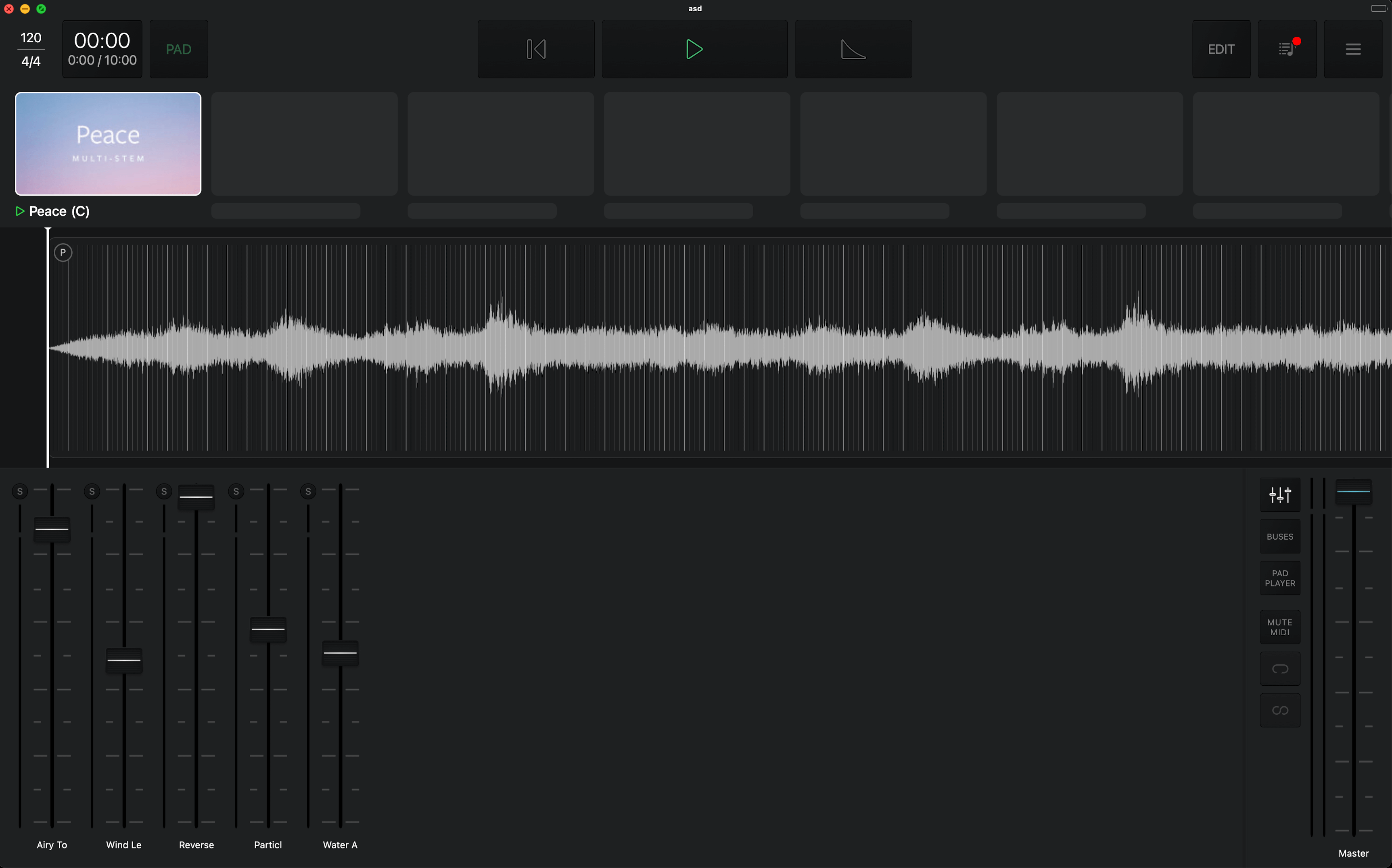Image resolution: width=1392 pixels, height=868 pixels.
Task: Click the fade out curve icon
Action: click(853, 49)
